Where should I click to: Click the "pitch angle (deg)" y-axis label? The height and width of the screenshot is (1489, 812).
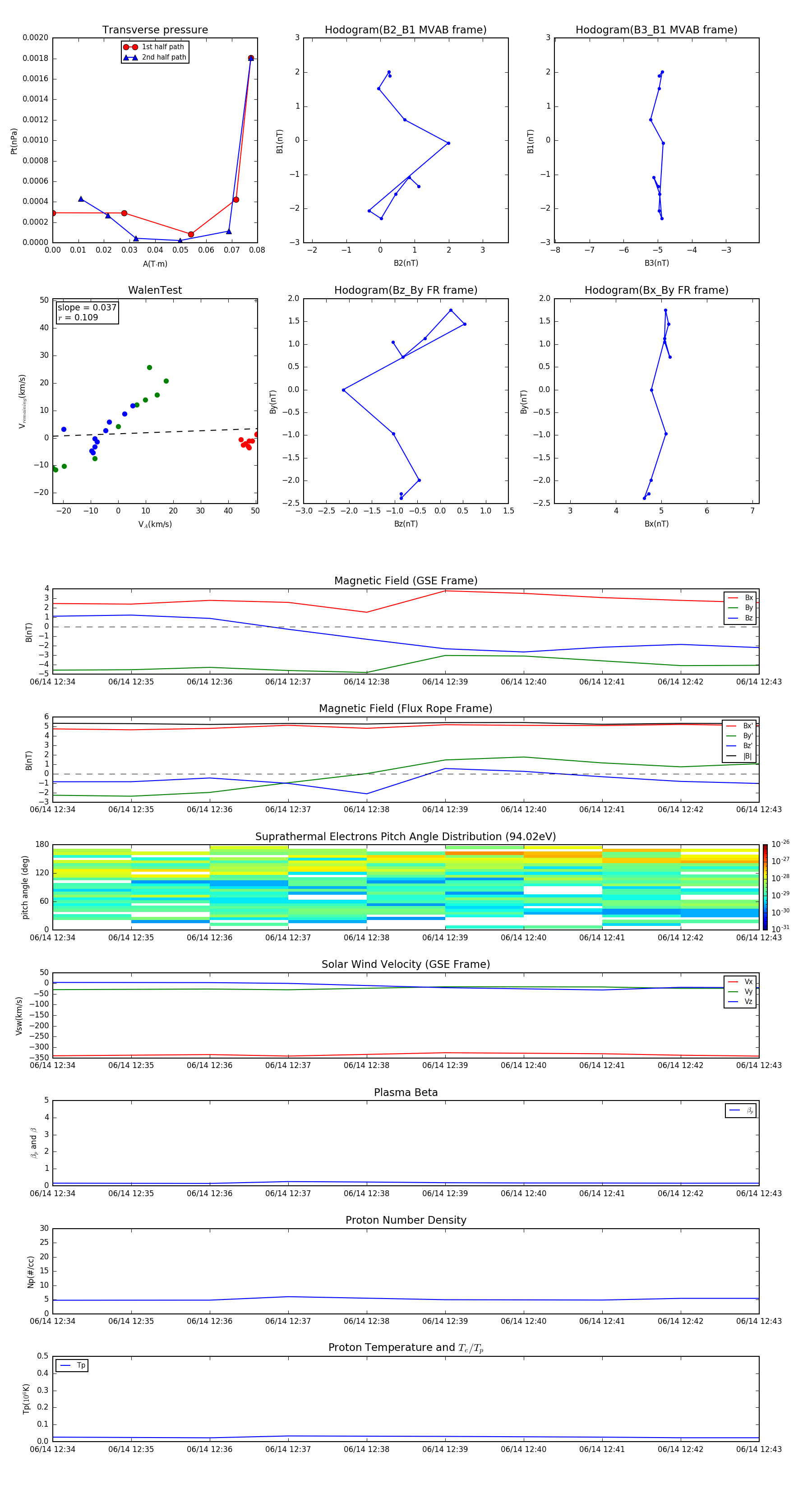coord(25,887)
